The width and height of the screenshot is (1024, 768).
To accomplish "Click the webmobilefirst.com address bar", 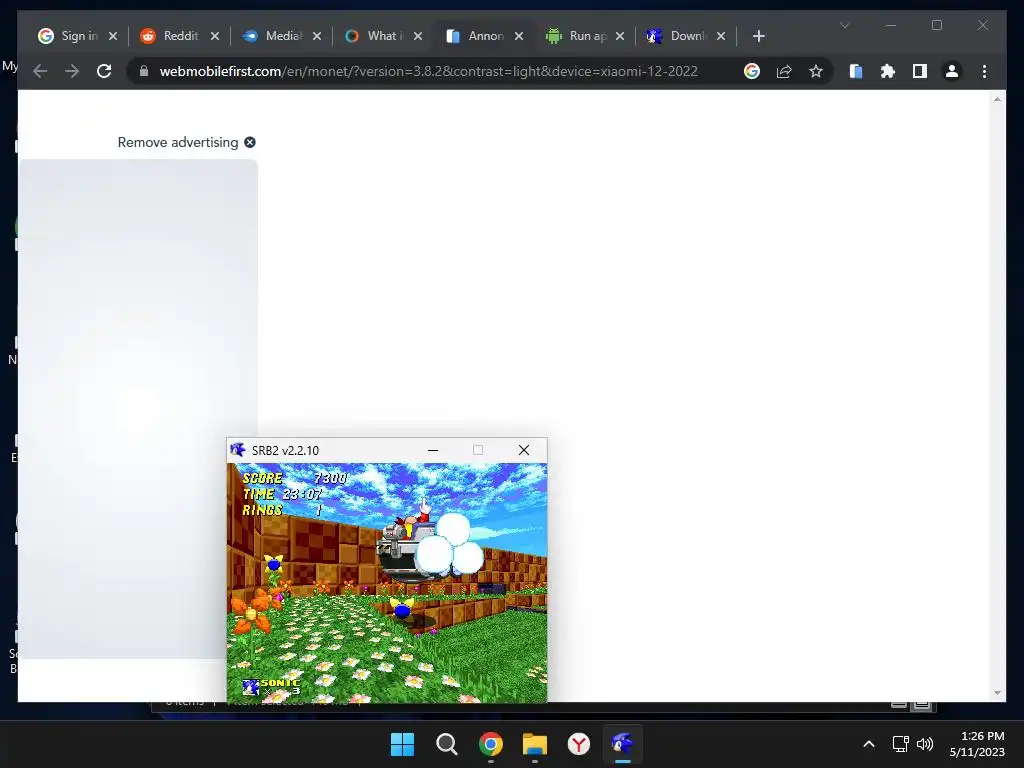I will [428, 71].
